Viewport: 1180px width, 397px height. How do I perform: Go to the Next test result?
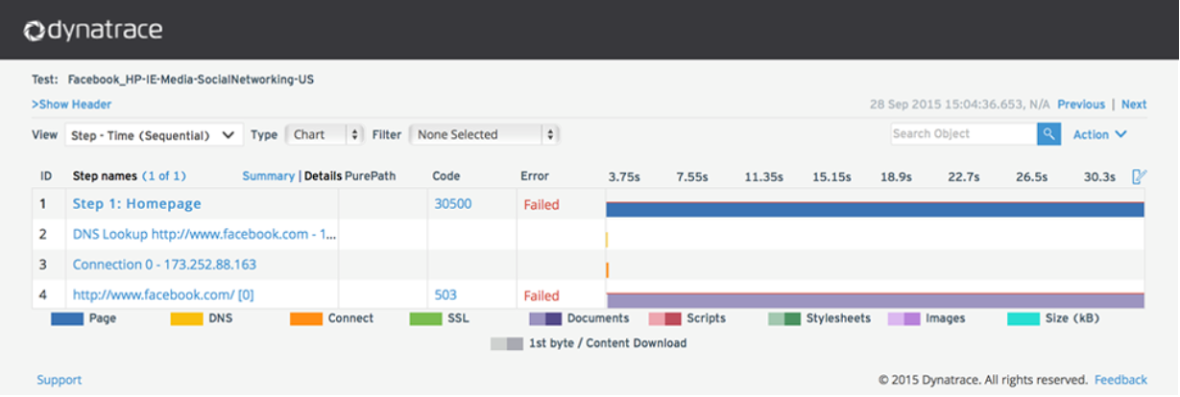coord(1134,105)
